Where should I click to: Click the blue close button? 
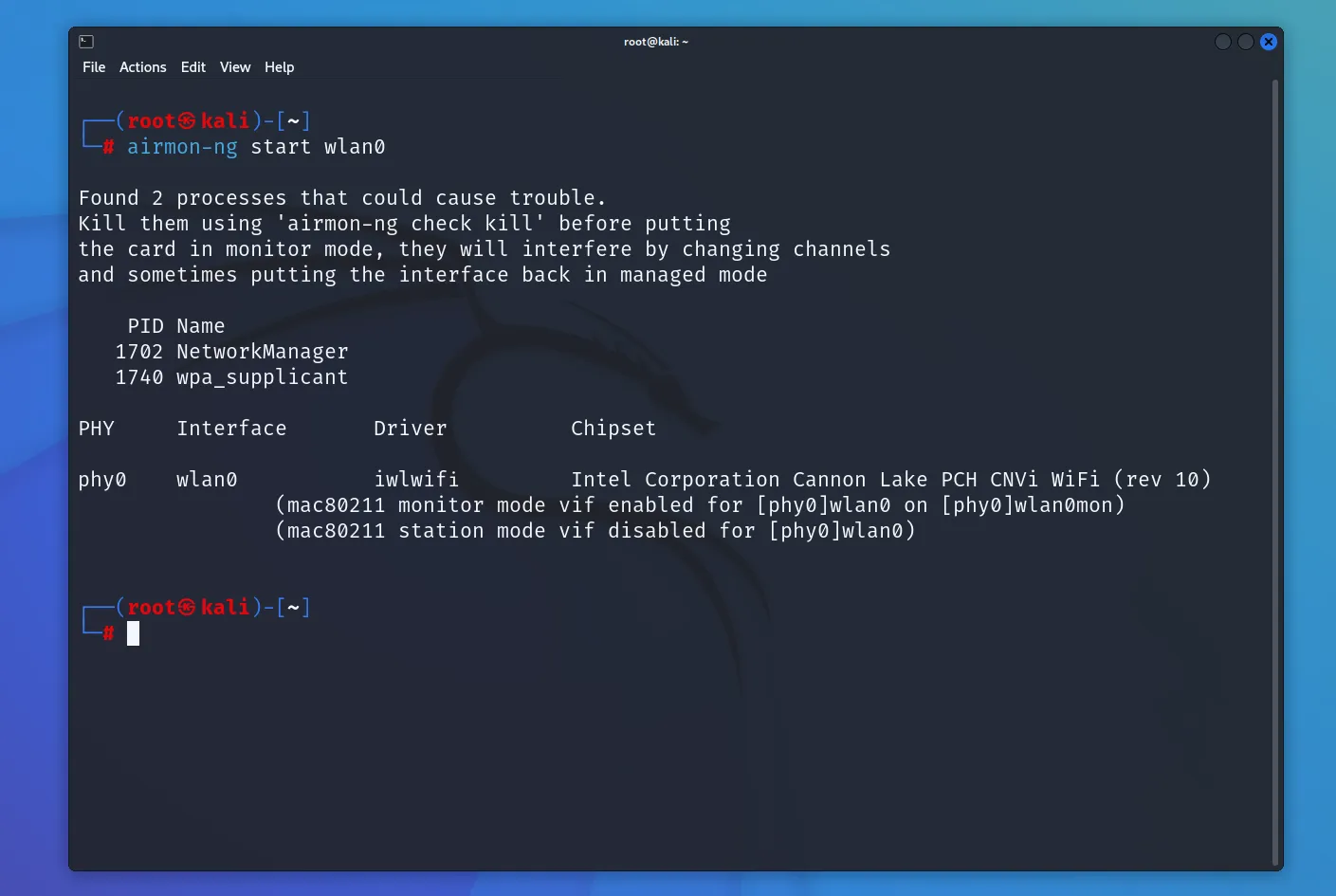1268,41
